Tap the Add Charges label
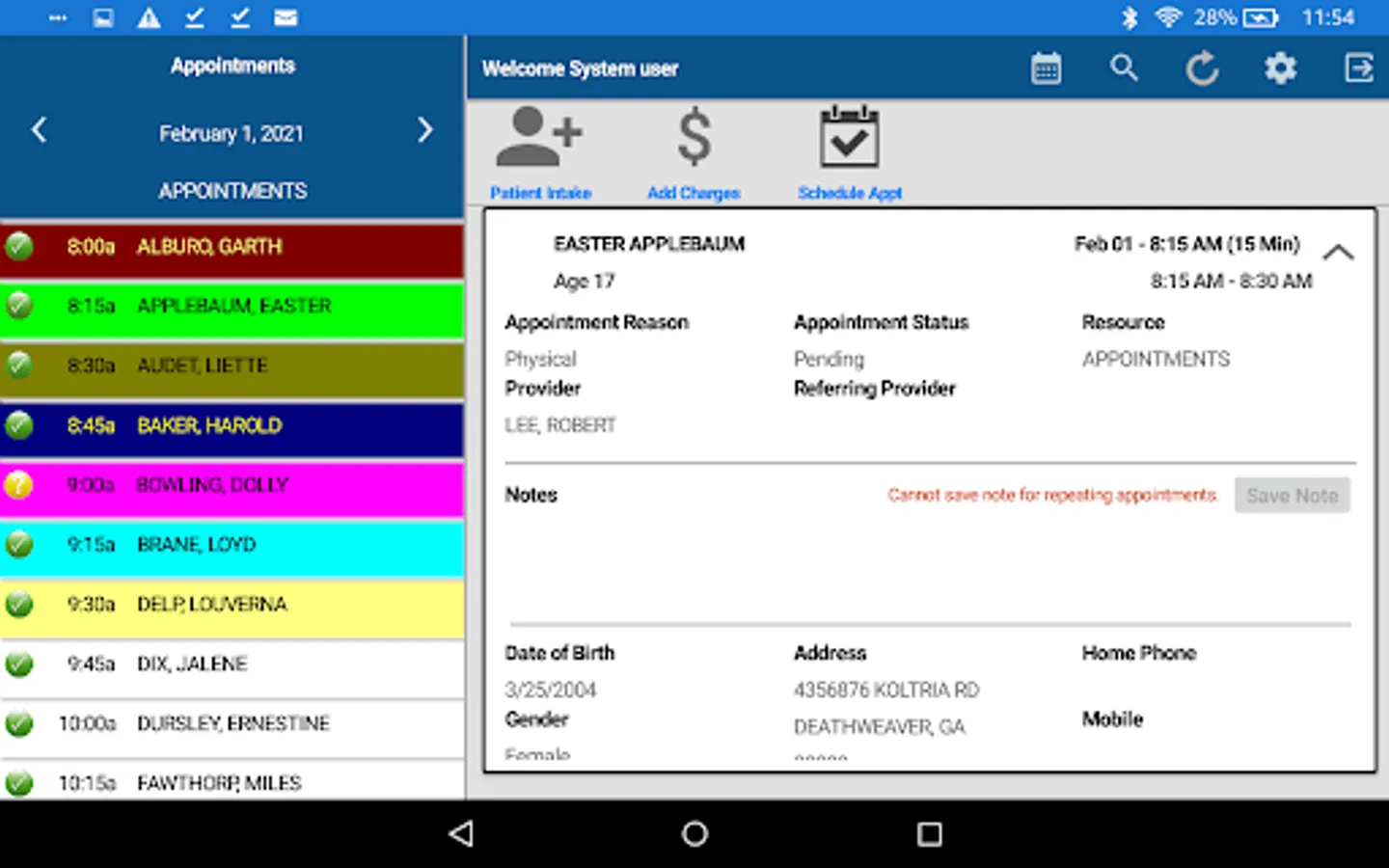The width and height of the screenshot is (1389, 868). click(x=694, y=193)
